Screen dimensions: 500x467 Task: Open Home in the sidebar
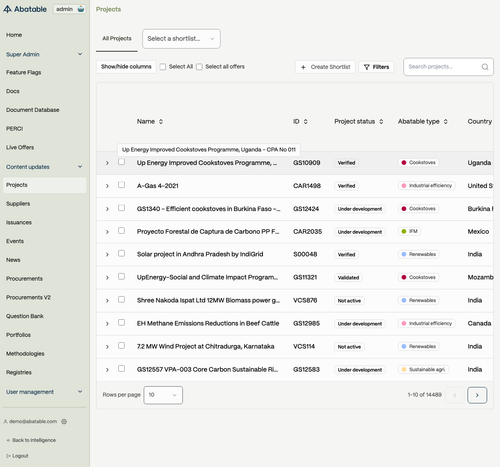tap(14, 35)
